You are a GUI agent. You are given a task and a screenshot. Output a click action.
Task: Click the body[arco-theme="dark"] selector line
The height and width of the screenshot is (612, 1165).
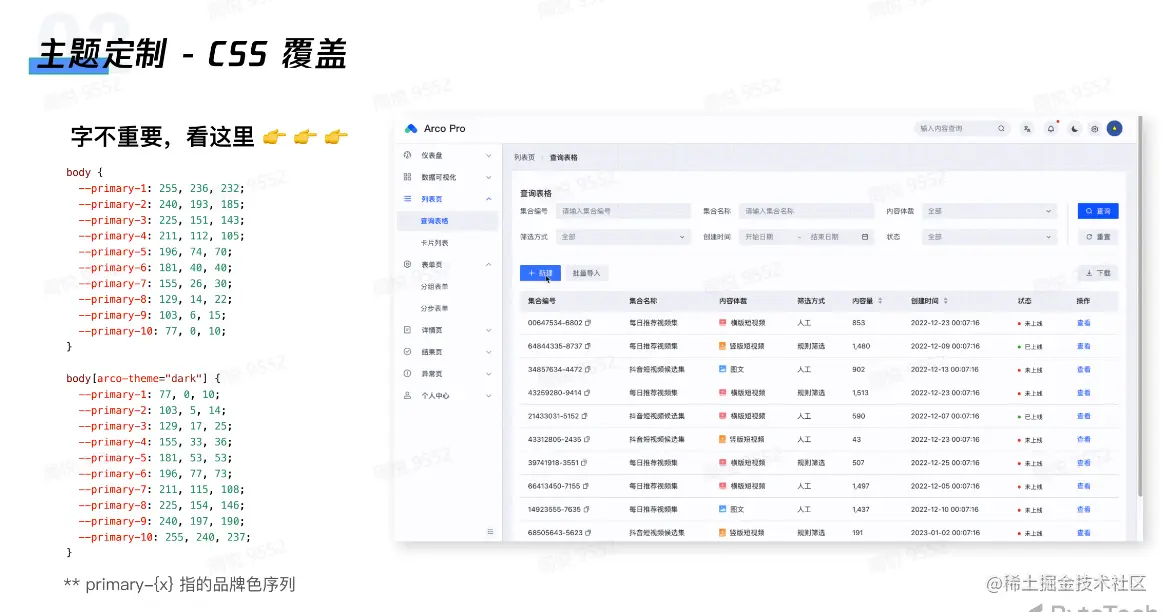pyautogui.click(x=143, y=378)
